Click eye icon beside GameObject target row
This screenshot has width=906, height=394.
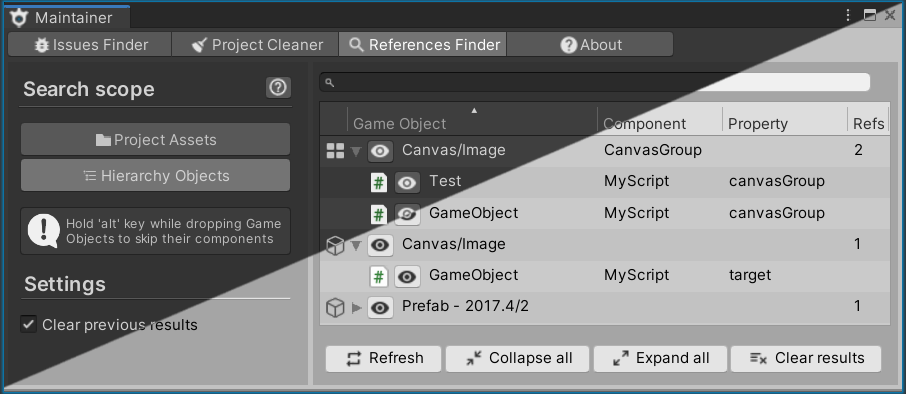(407, 277)
